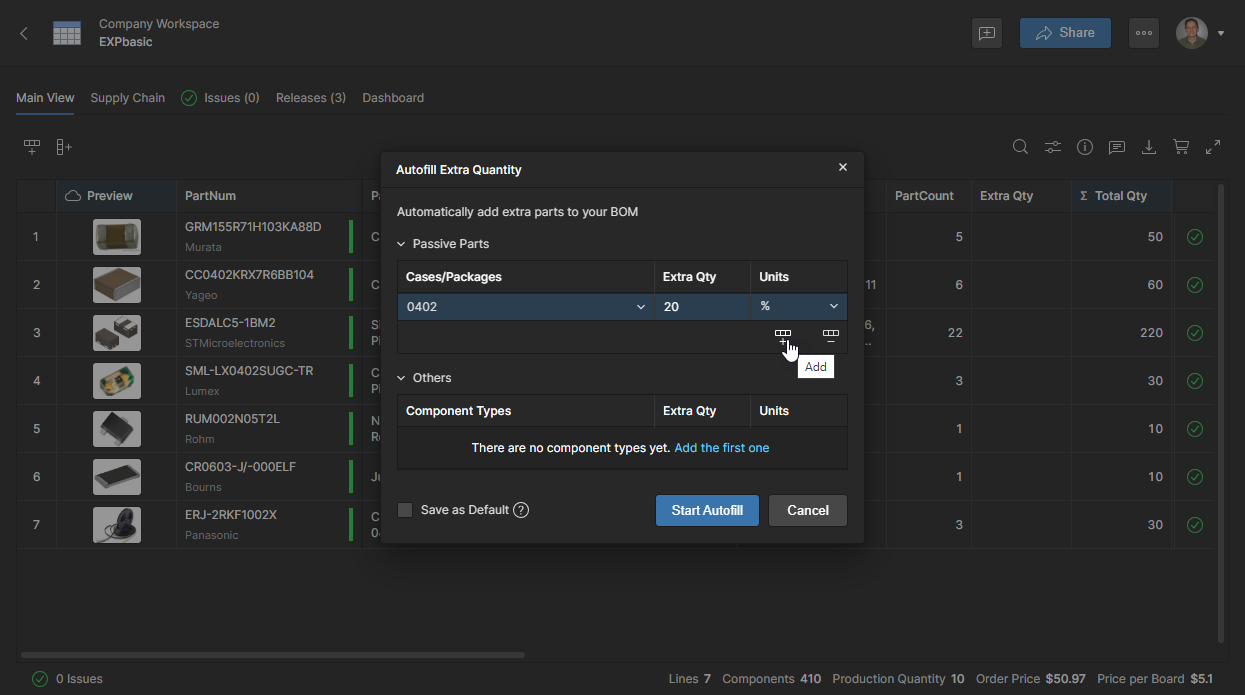Screen dimensions: 1245x695
Task: Click the Add row icon in Passive Parts
Action: (x=783, y=337)
